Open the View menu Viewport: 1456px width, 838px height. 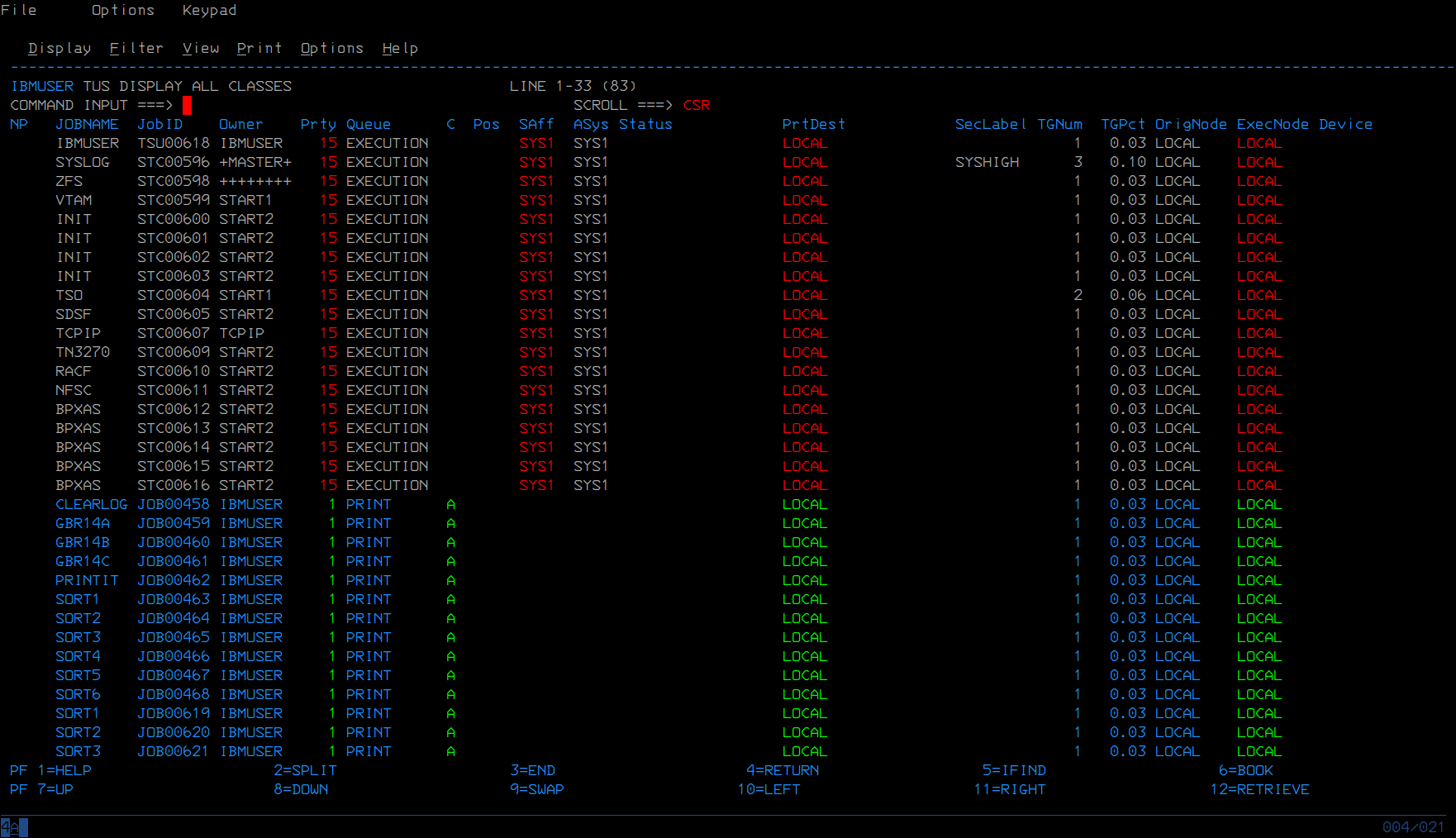(201, 48)
